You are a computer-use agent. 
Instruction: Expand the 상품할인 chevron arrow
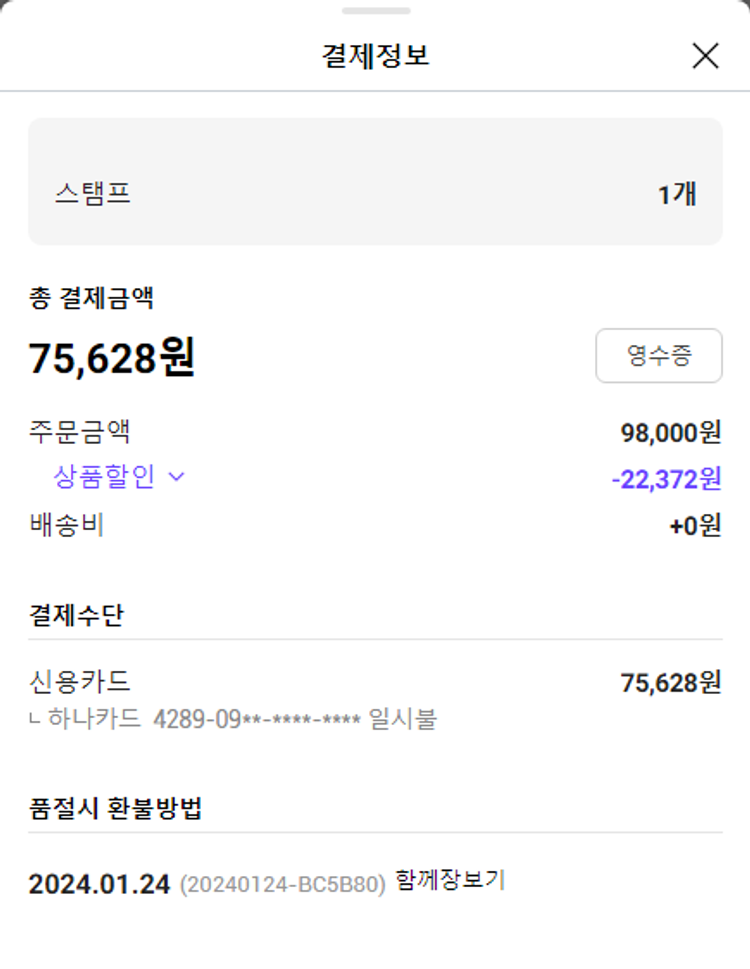click(x=177, y=476)
